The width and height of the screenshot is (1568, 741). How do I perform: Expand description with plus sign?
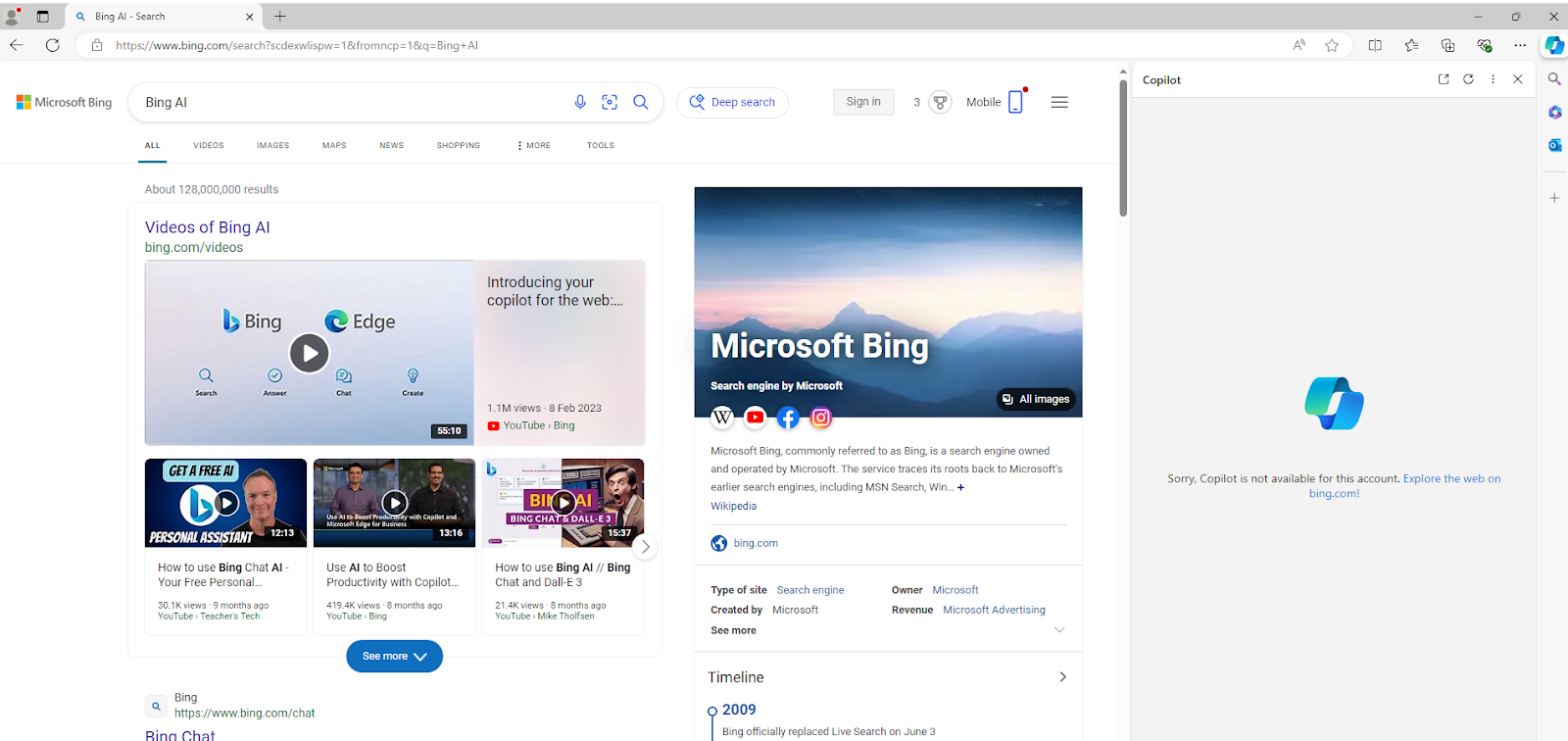pos(960,487)
